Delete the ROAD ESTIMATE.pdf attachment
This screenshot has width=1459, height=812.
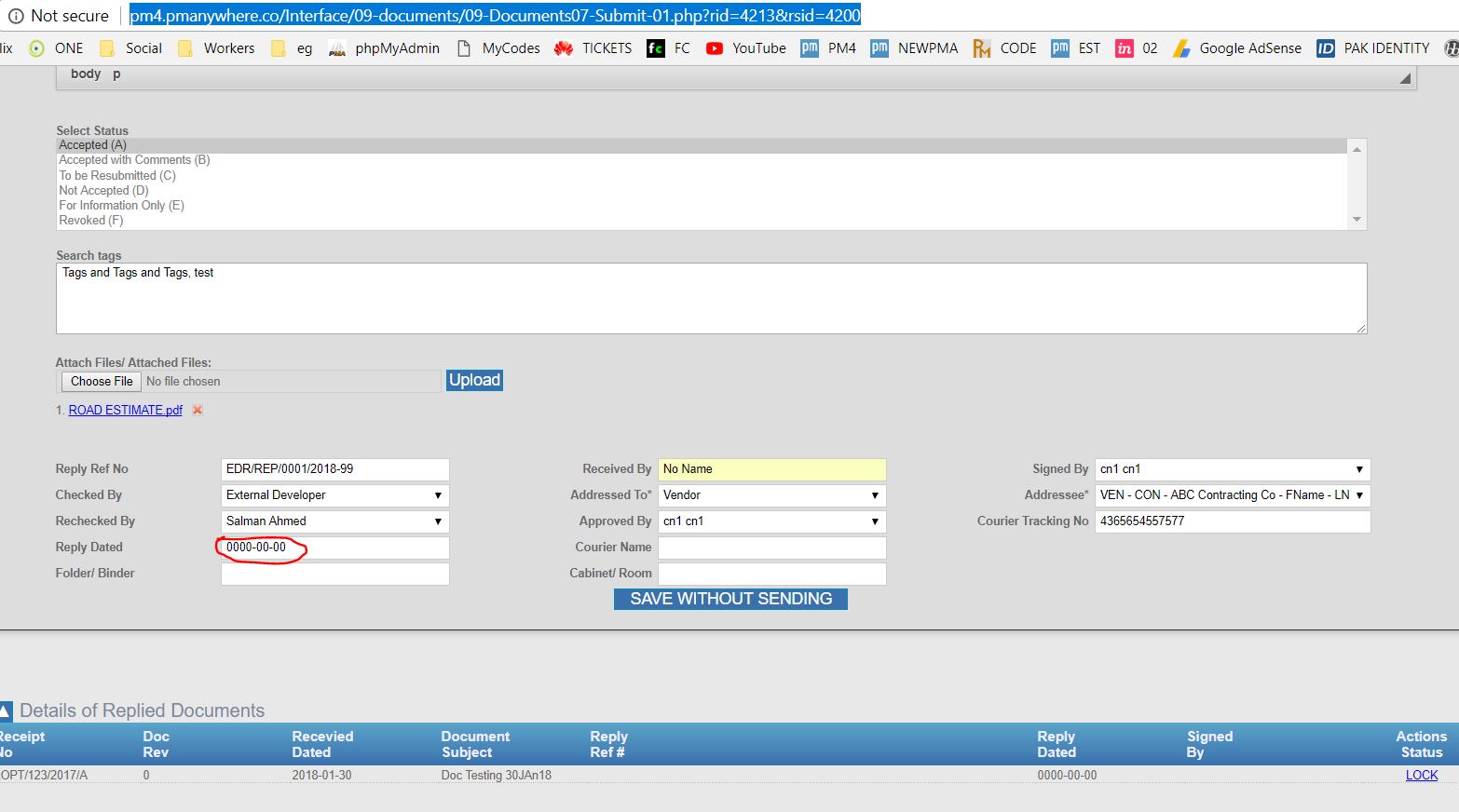click(x=198, y=410)
